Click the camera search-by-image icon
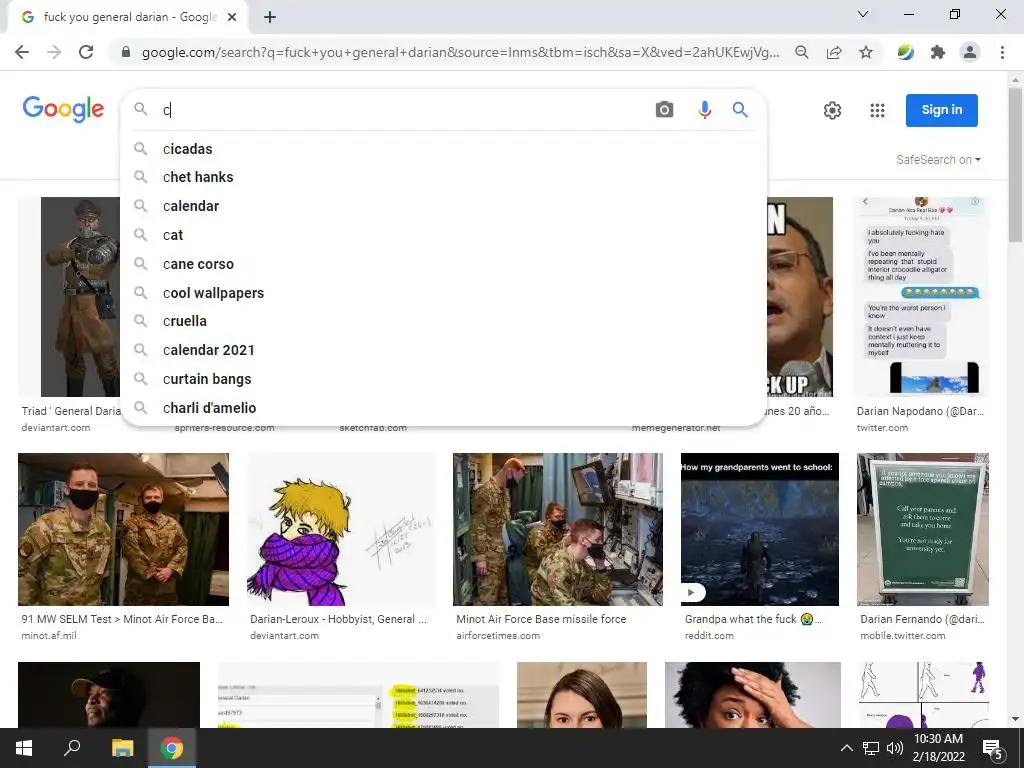This screenshot has height=768, width=1024. pyautogui.click(x=664, y=110)
